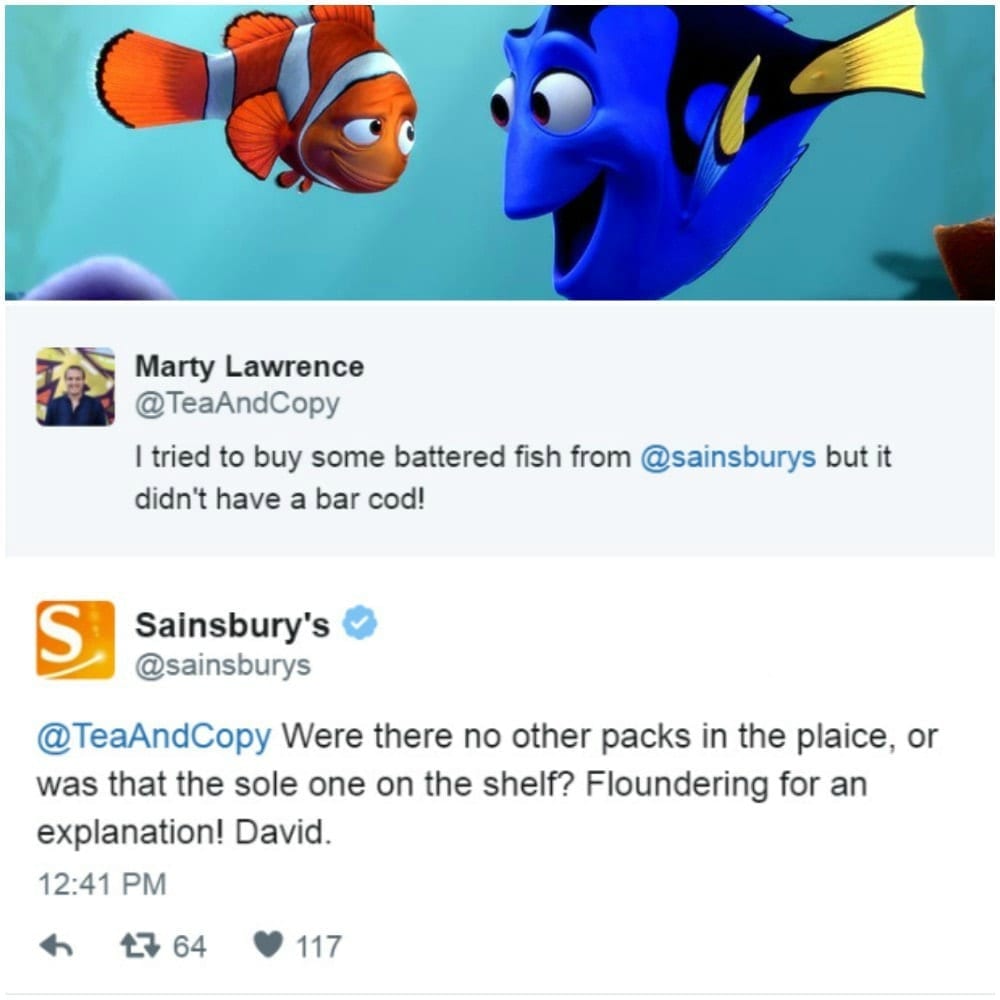
Task: Open Marty Lawrence's profile photo
Action: (x=75, y=386)
